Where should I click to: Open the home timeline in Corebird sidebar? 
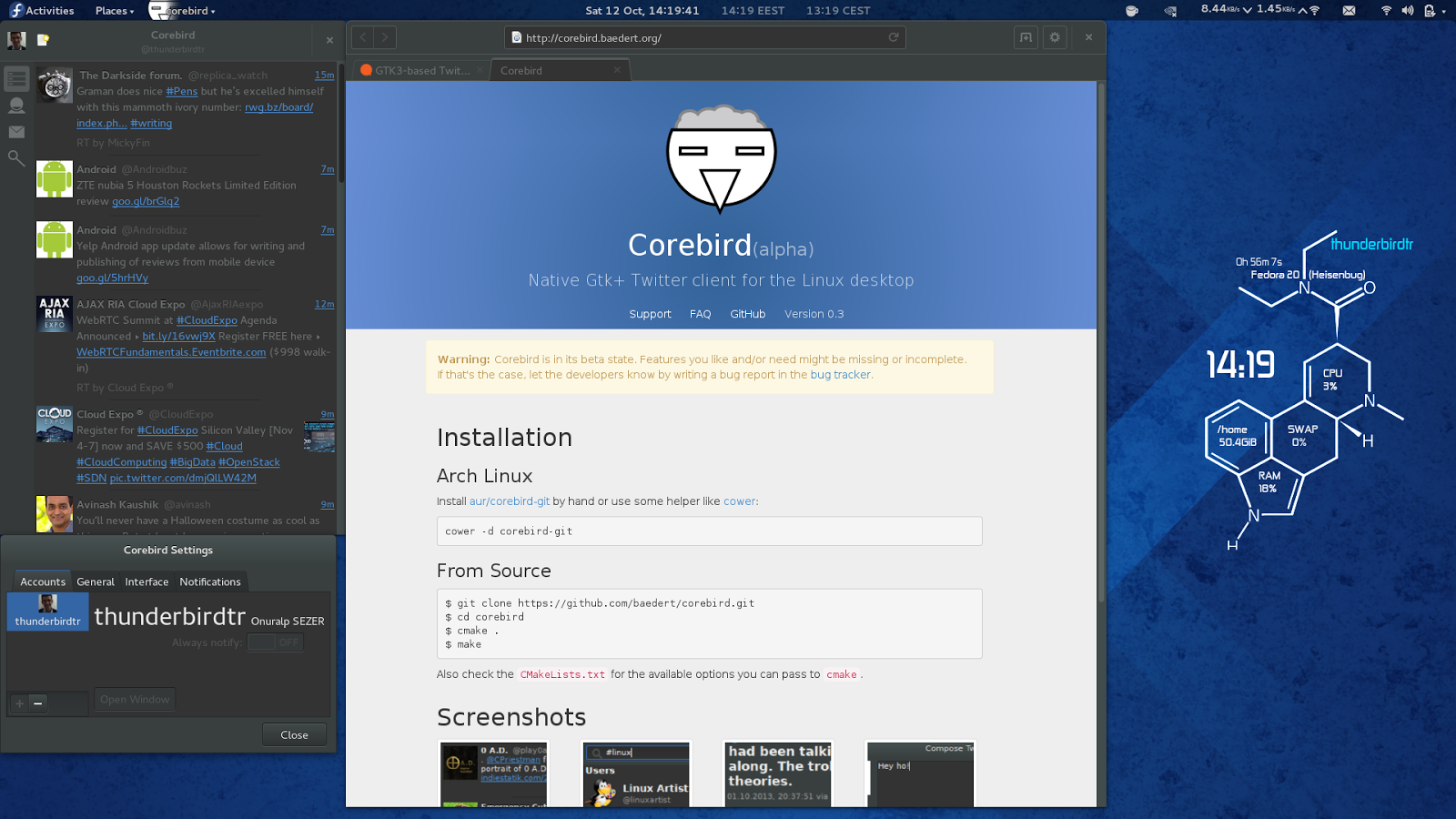[16, 79]
